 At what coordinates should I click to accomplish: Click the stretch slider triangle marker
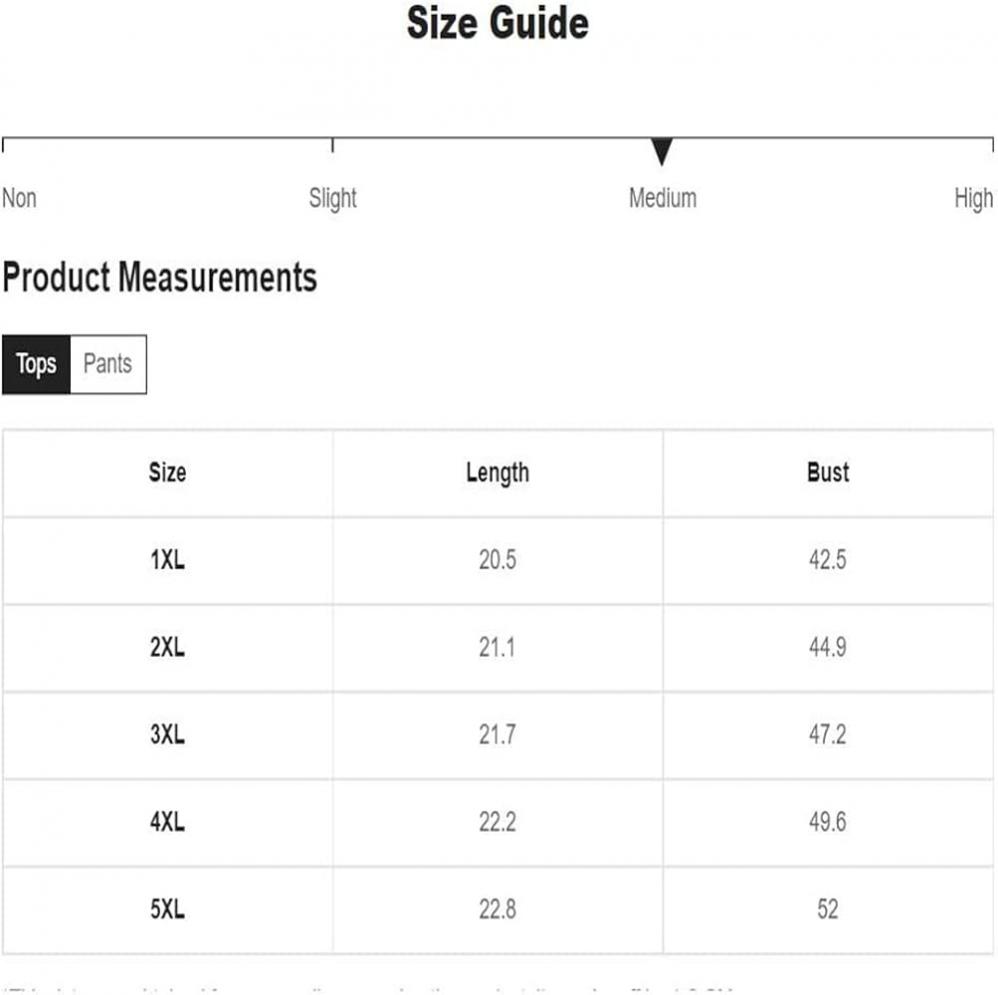coord(662,152)
